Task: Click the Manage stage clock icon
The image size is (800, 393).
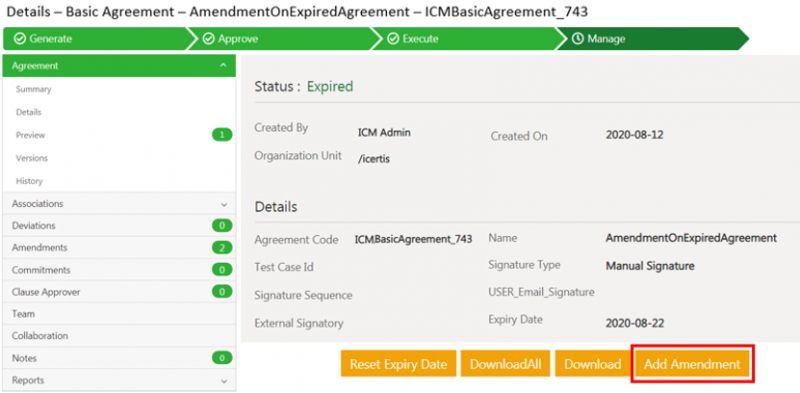Action: pos(577,39)
